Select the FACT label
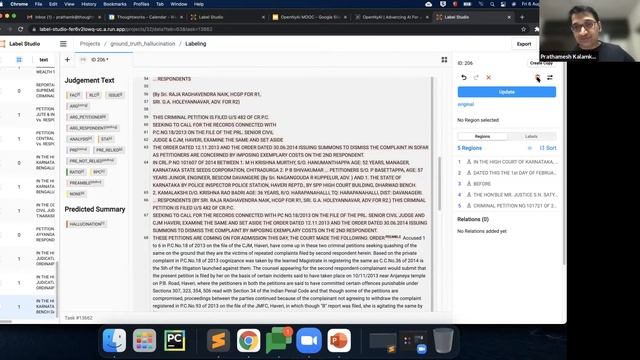 pos(75,95)
